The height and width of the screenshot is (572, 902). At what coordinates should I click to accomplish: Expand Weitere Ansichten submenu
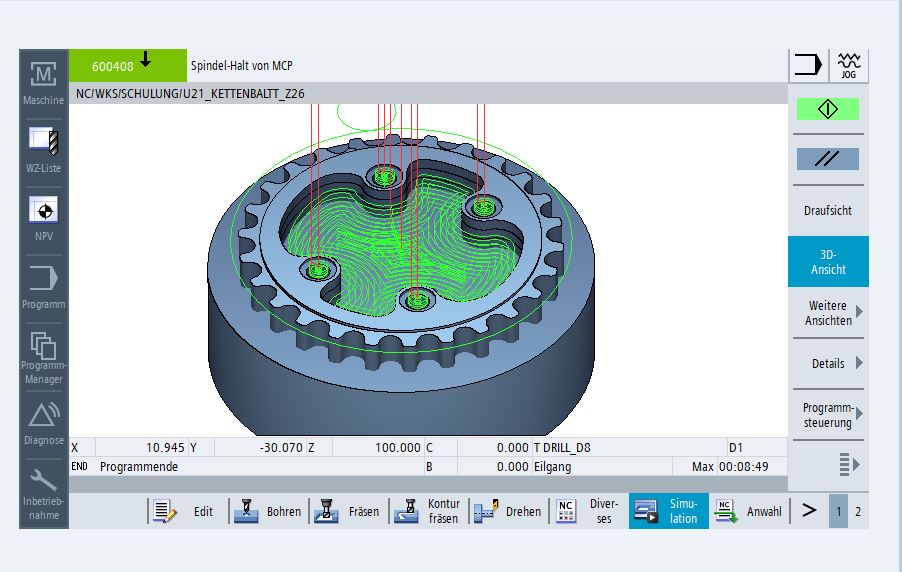pyautogui.click(x=827, y=313)
